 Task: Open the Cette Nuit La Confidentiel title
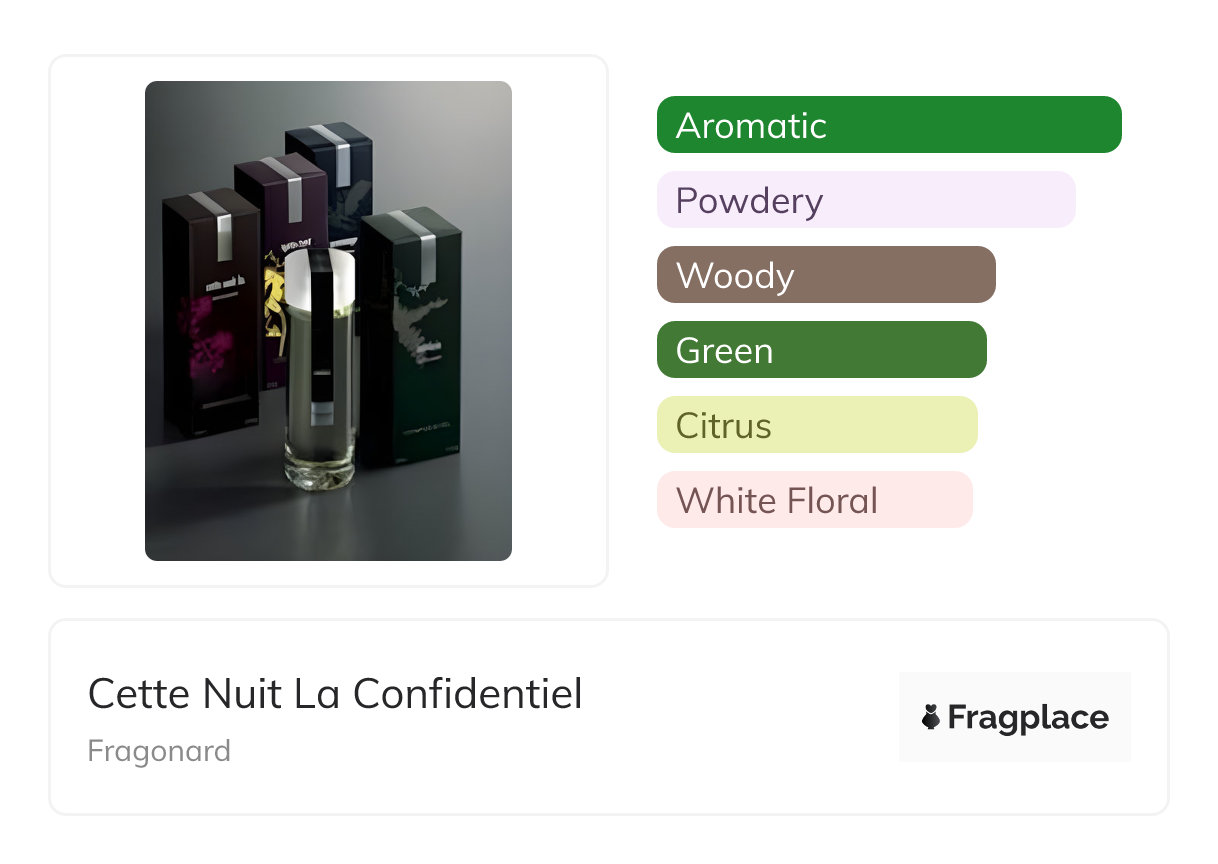335,693
